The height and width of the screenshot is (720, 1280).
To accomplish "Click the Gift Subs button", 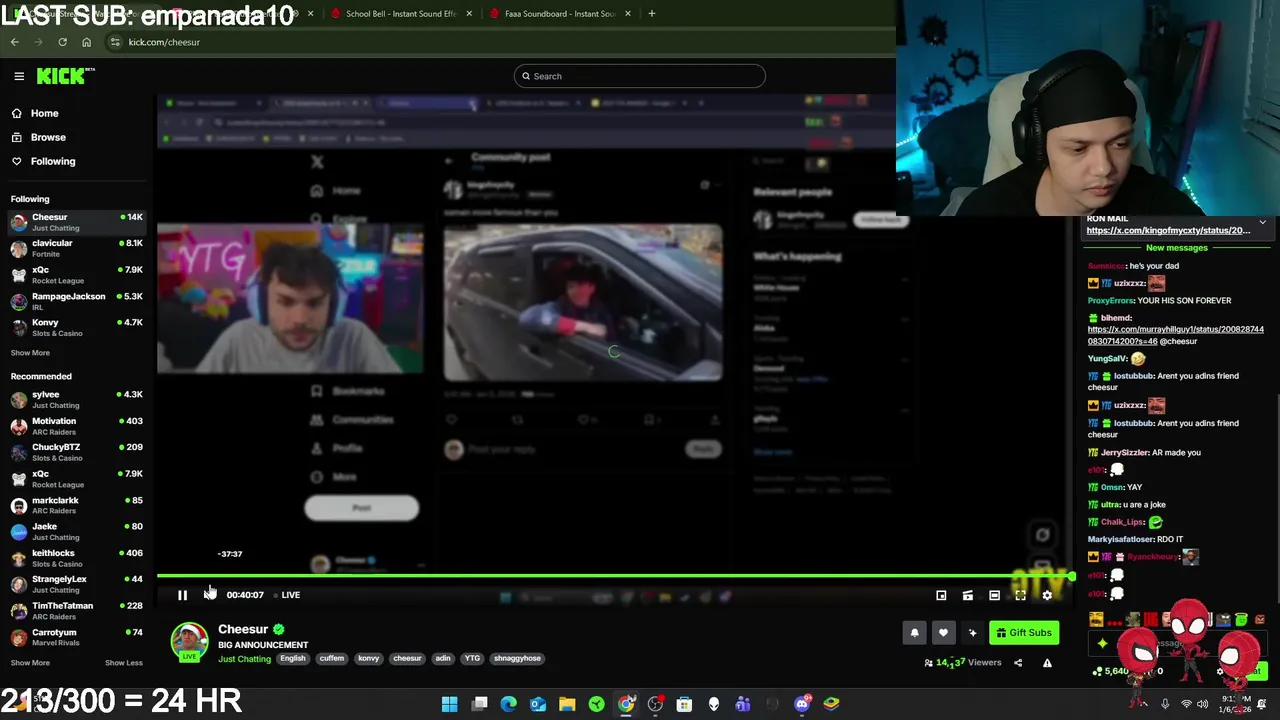I will [x=1024, y=633].
